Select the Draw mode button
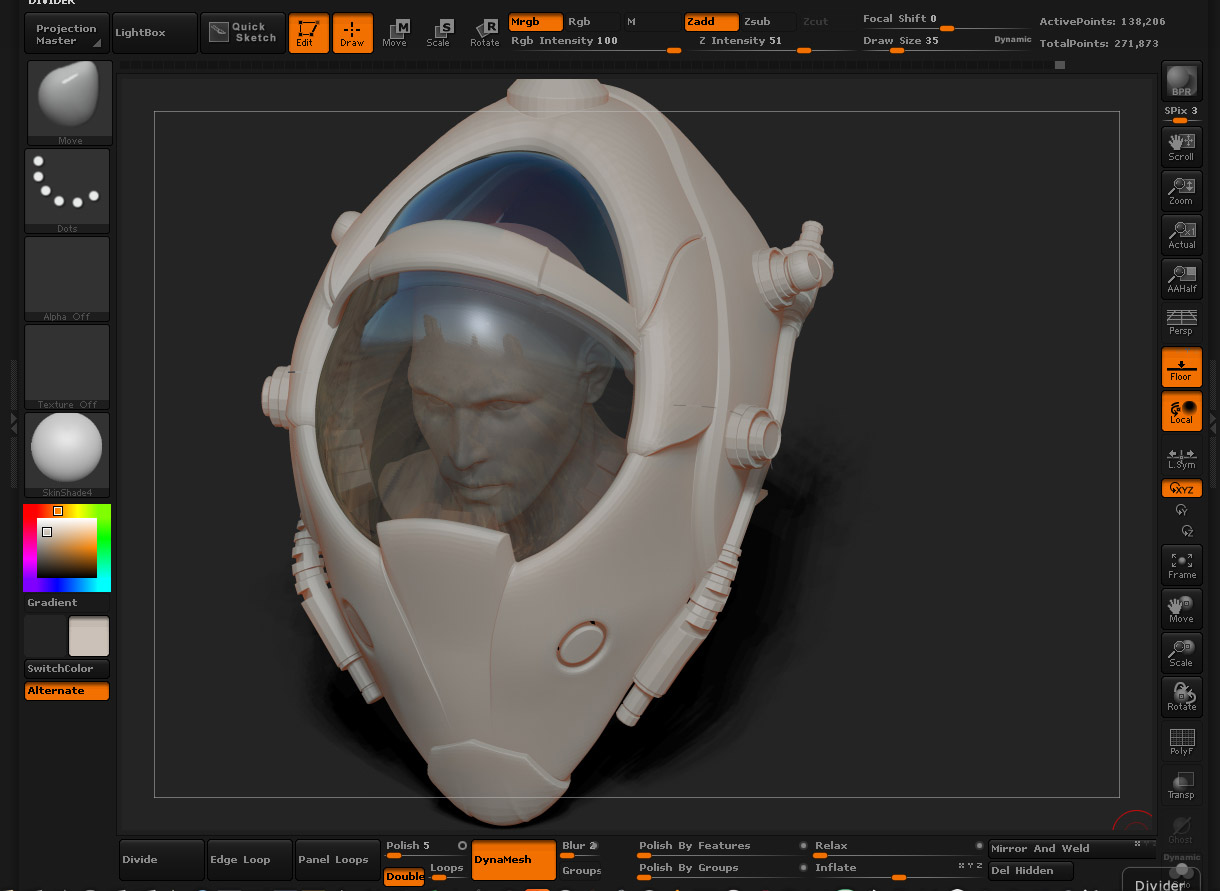1220x891 pixels. (352, 33)
